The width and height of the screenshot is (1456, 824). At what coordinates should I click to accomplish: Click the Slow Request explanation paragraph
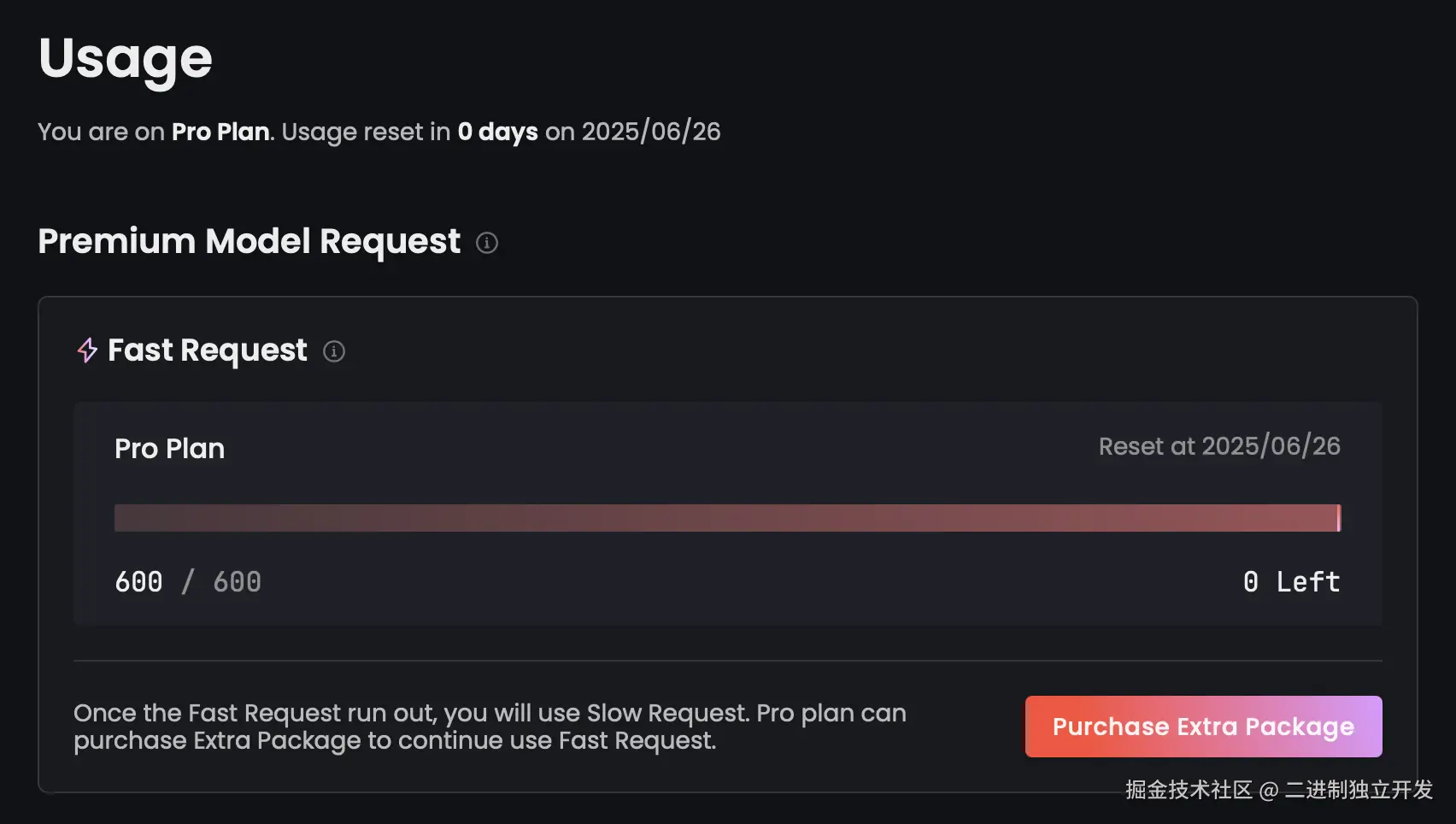click(490, 727)
